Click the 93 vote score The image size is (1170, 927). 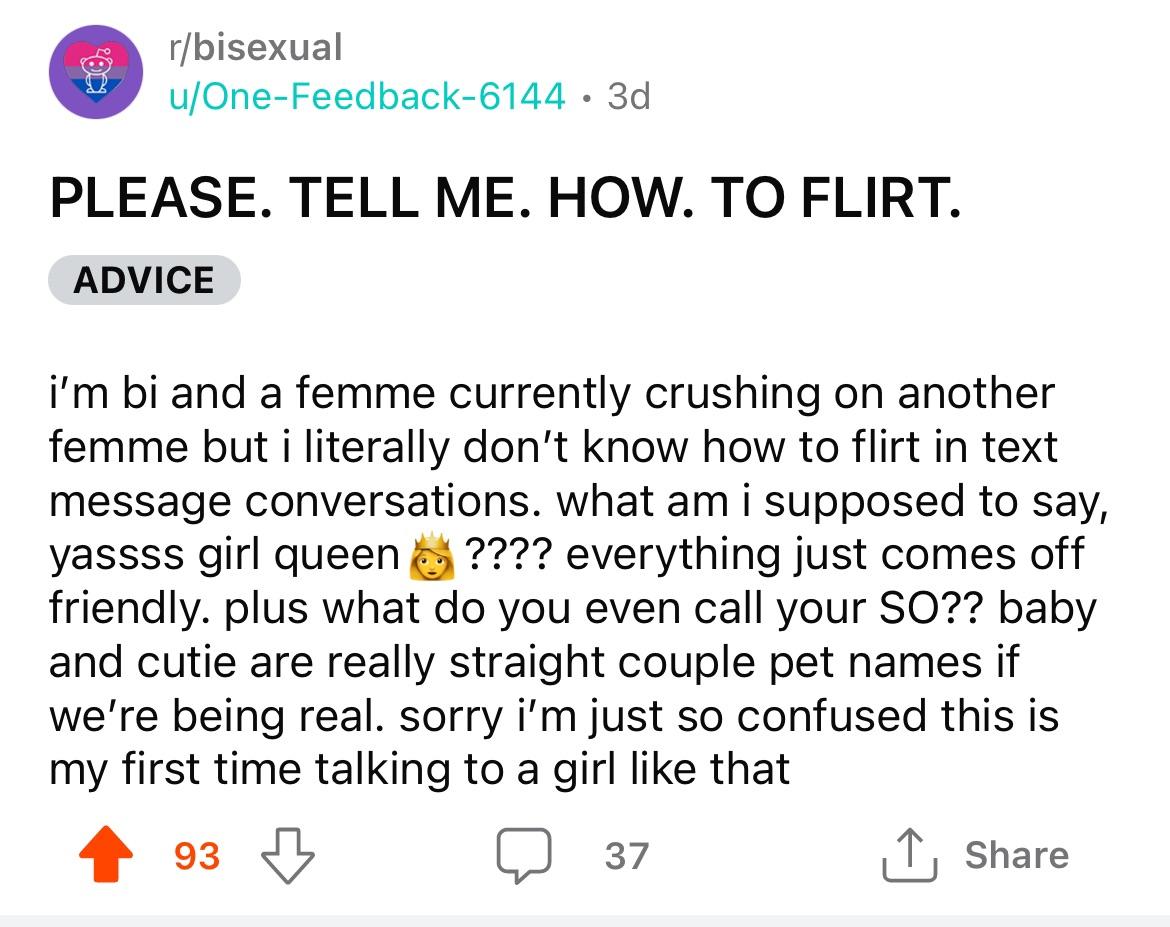(x=196, y=856)
